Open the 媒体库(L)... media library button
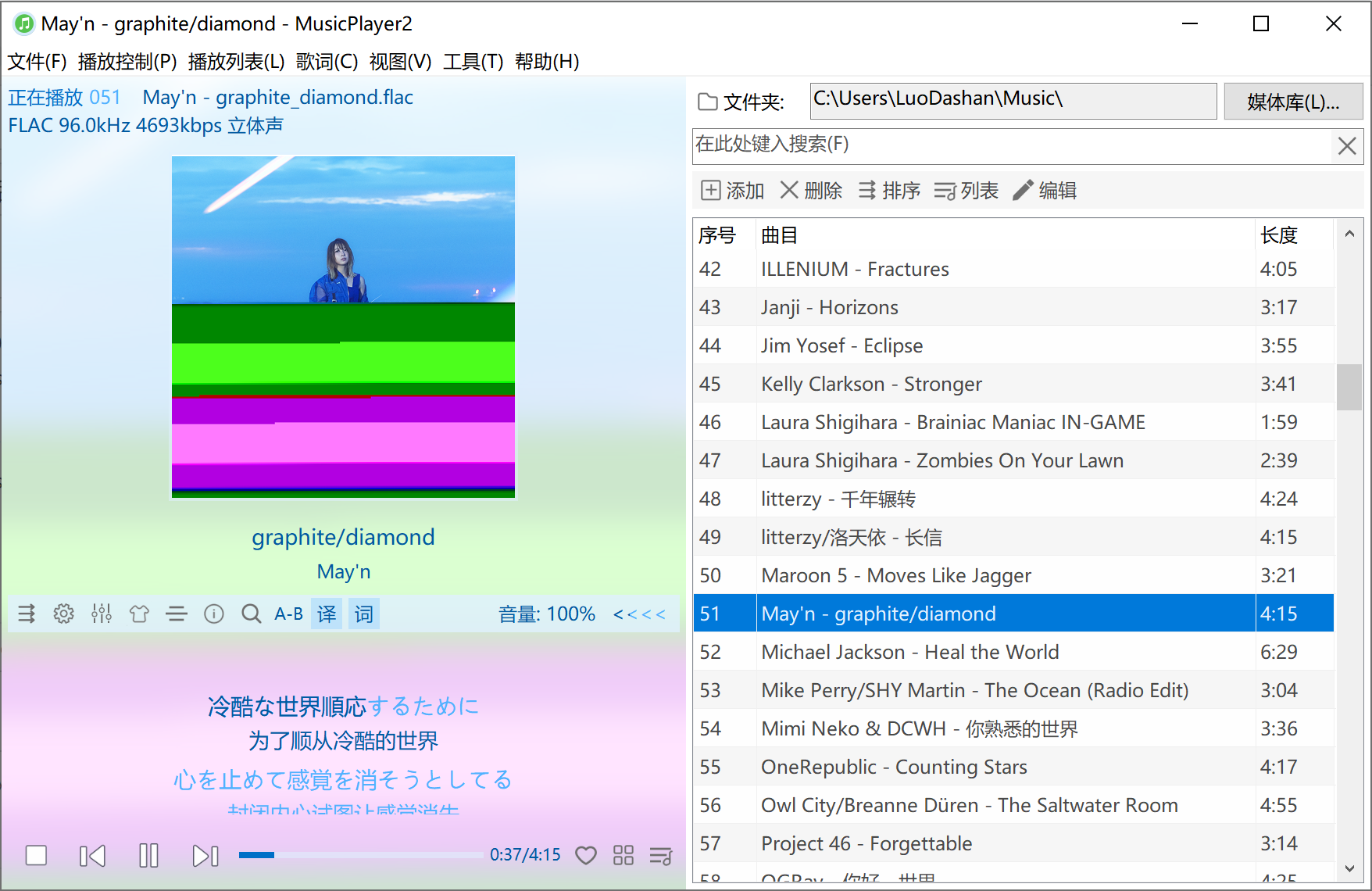Viewport: 1372px width, 891px height. [1293, 102]
